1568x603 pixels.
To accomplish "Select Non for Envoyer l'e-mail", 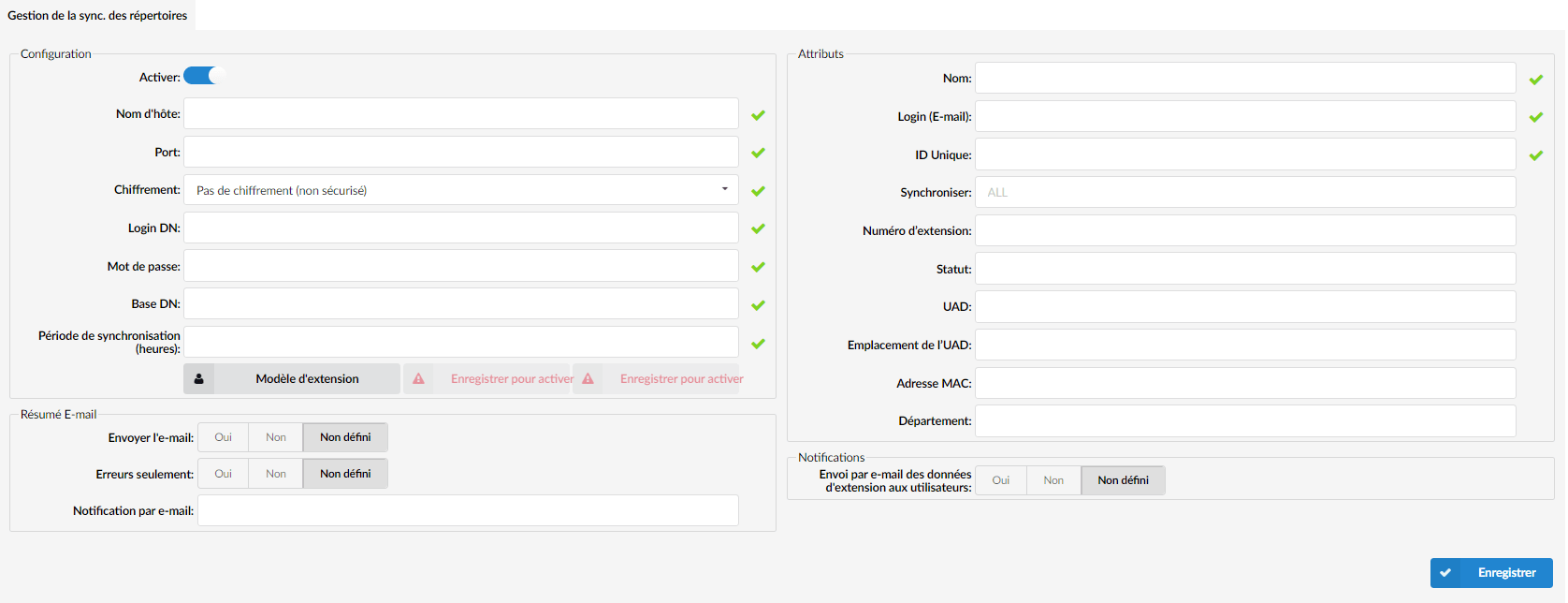I will pyautogui.click(x=276, y=437).
